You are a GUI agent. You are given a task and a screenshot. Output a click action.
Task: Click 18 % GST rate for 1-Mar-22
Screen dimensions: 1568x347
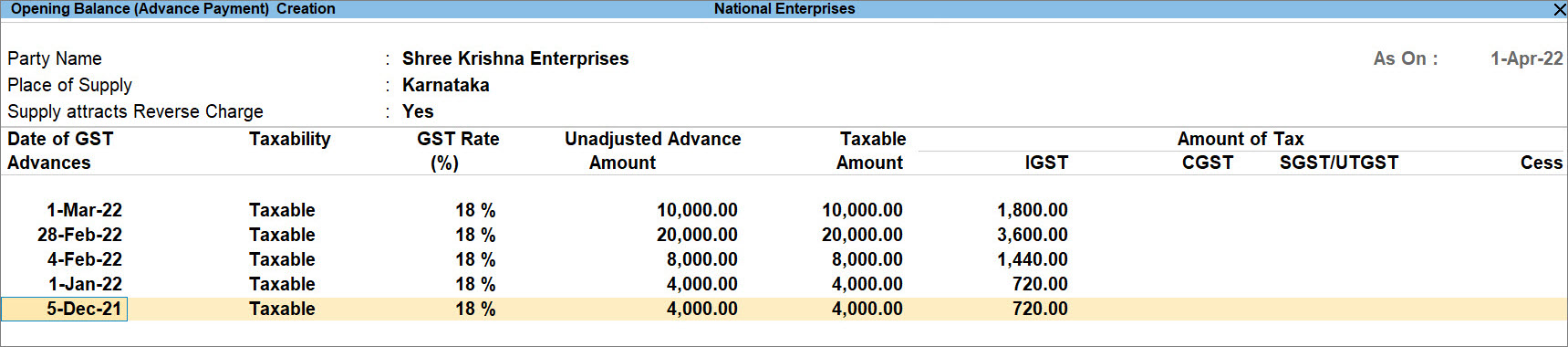tap(475, 210)
